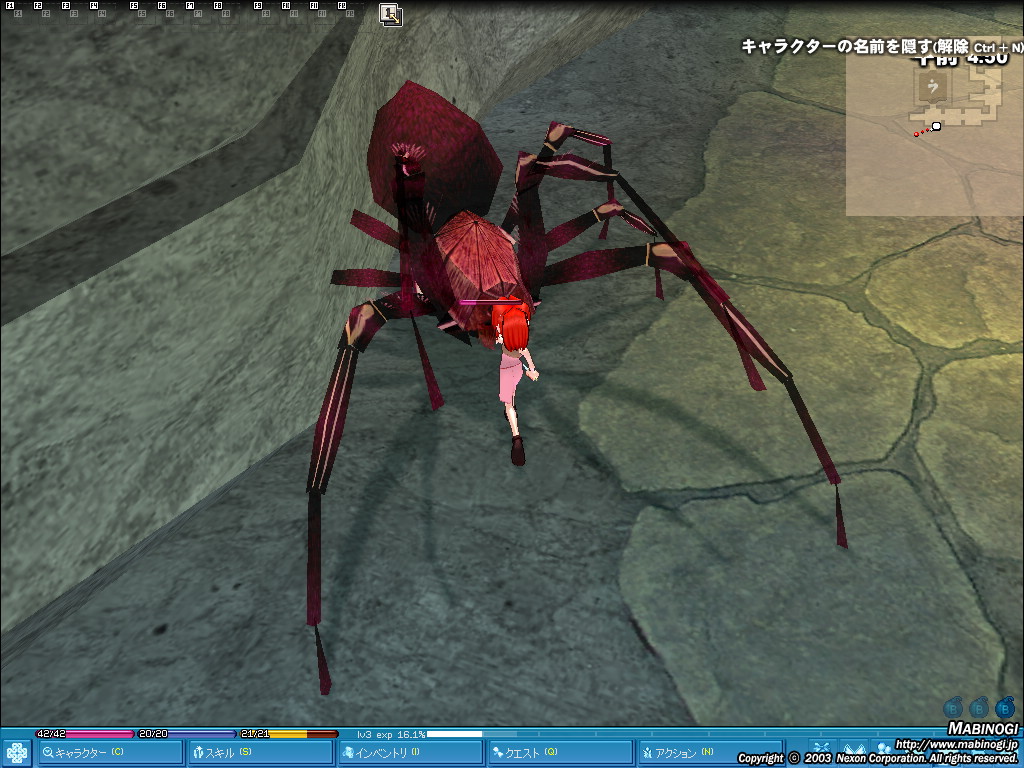1024x768 pixels.
Task: Click the crossed-tools icon in bottom bar
Action: coord(822,748)
